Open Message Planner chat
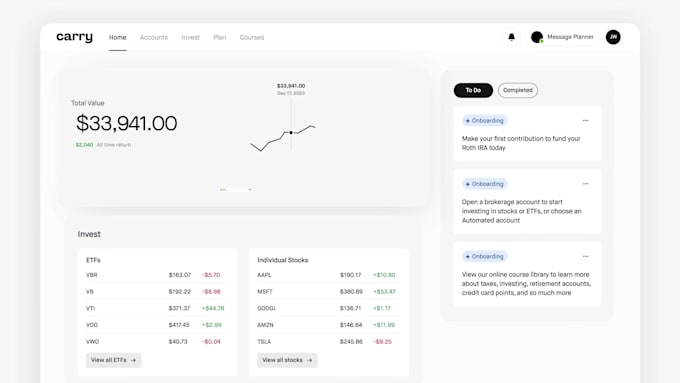 [x=563, y=37]
